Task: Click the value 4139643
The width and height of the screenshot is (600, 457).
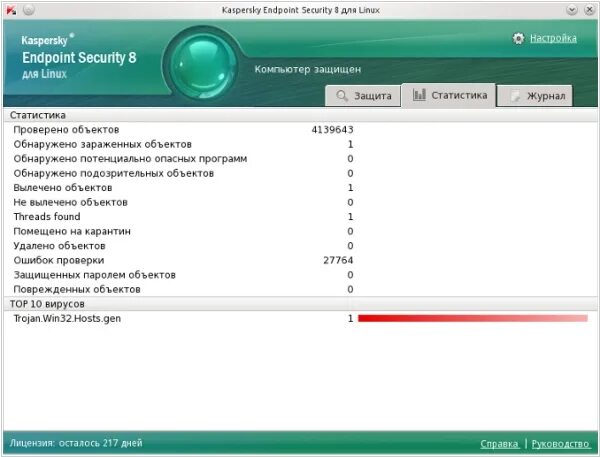Action: (x=332, y=130)
